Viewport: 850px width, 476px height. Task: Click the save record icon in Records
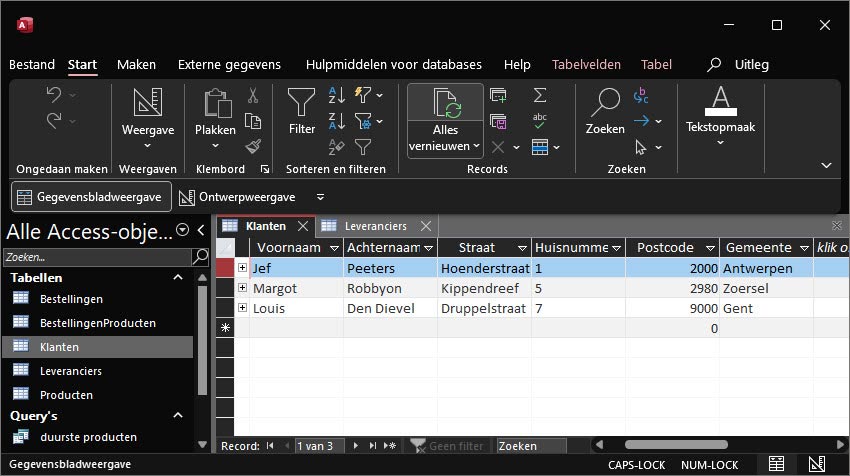click(498, 121)
